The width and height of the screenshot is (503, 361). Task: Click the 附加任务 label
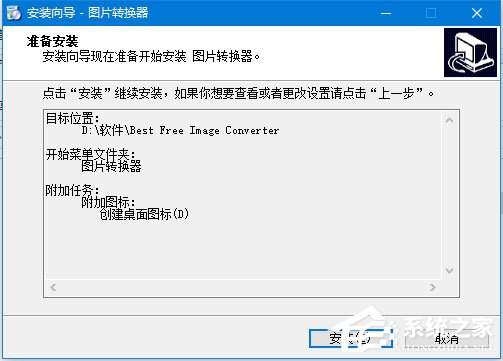[x=72, y=190]
